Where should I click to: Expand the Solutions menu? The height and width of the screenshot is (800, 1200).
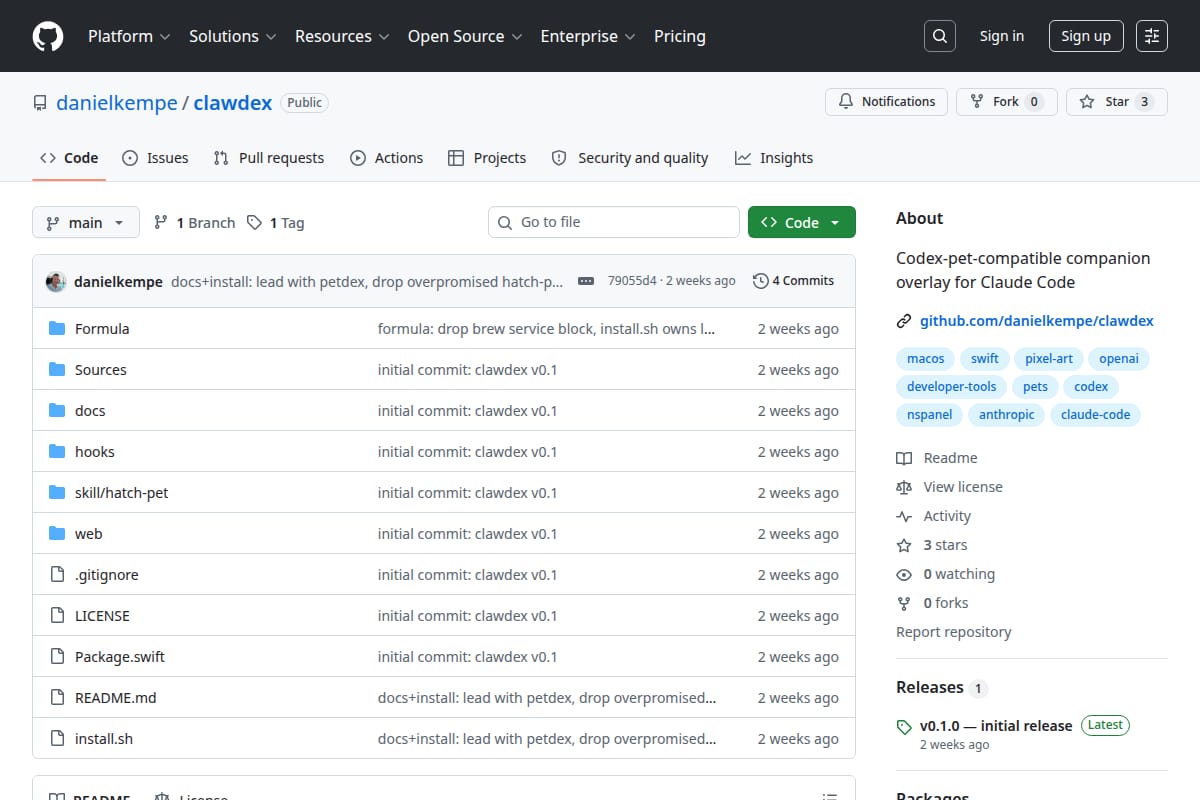(x=232, y=36)
